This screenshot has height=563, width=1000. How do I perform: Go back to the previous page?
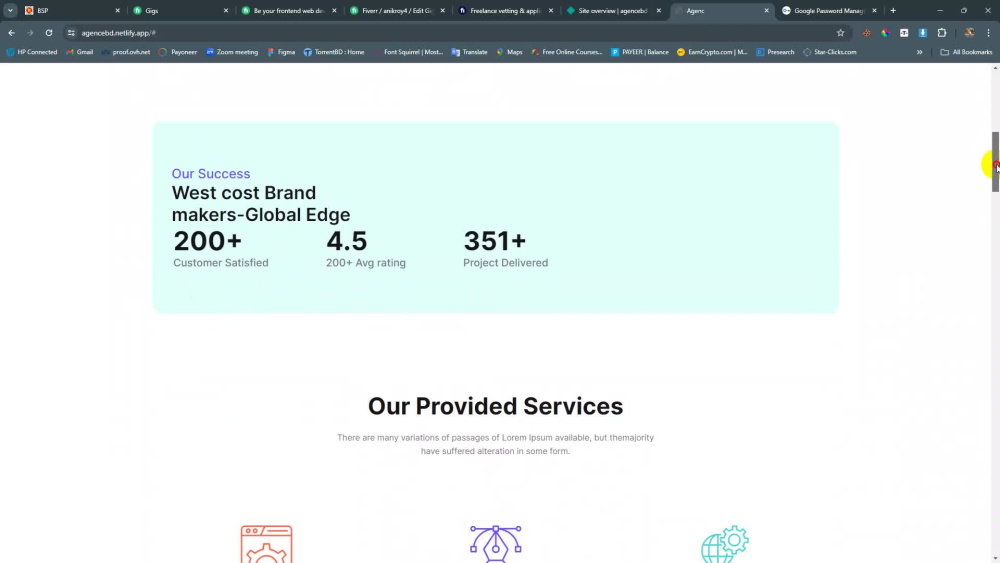[x=11, y=33]
